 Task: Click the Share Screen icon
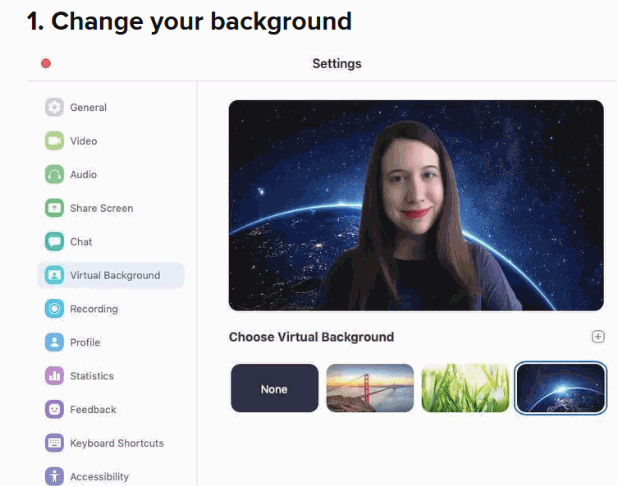pos(54,208)
